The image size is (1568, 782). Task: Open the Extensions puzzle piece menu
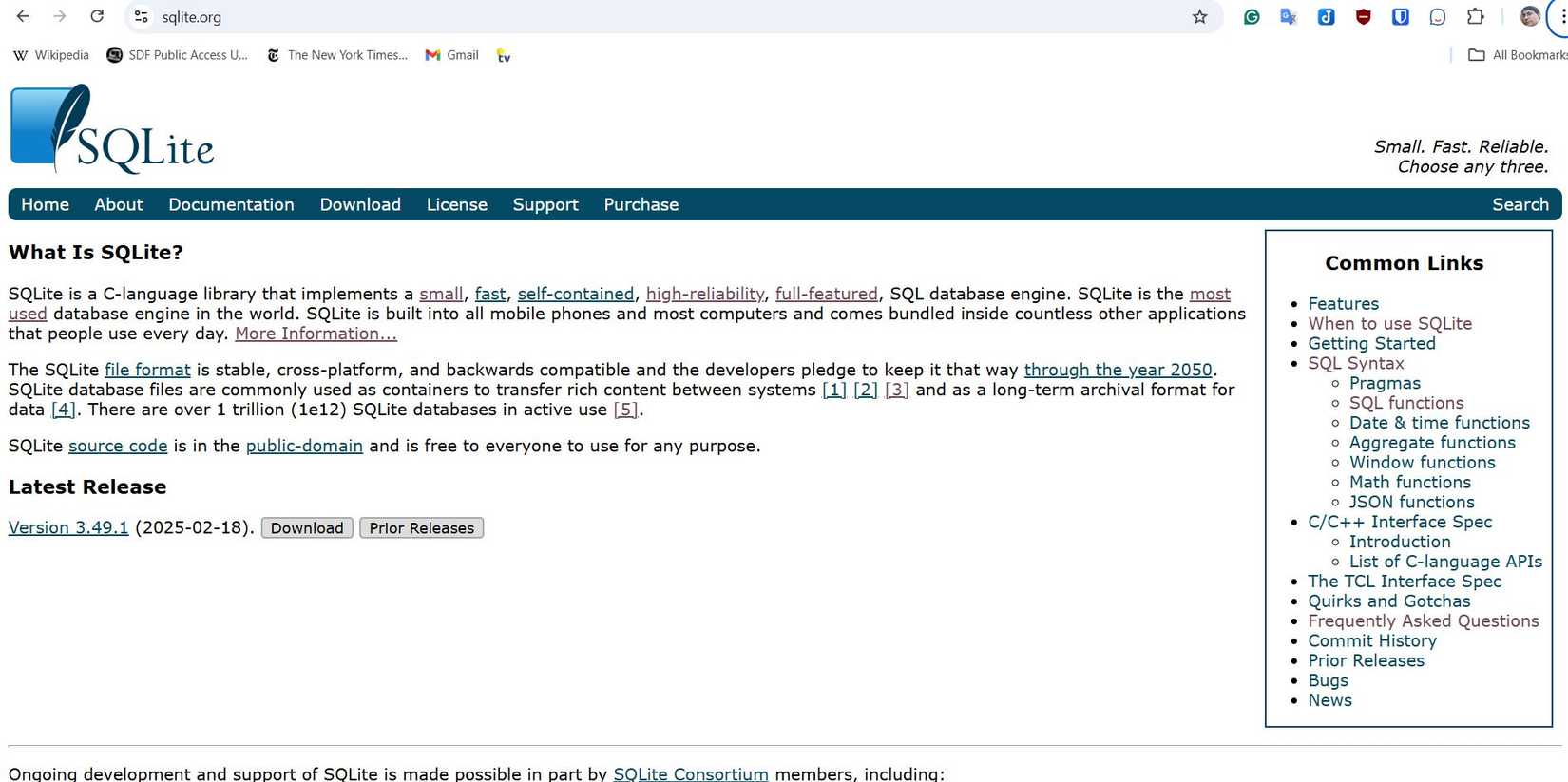1475,16
